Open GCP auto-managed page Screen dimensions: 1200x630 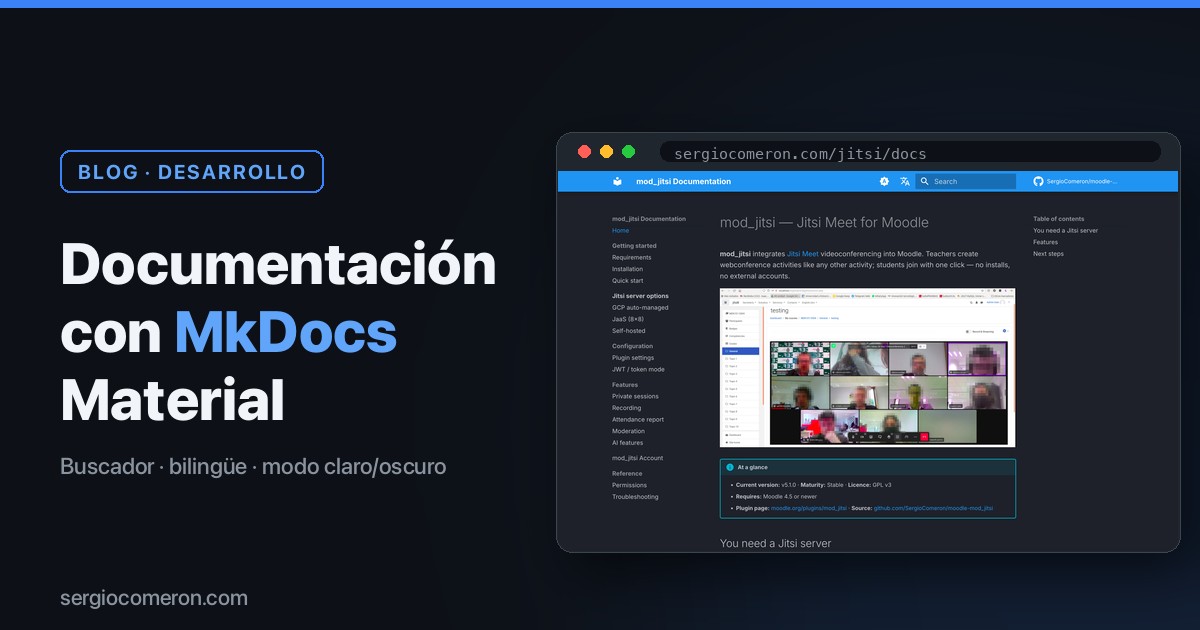click(640, 307)
